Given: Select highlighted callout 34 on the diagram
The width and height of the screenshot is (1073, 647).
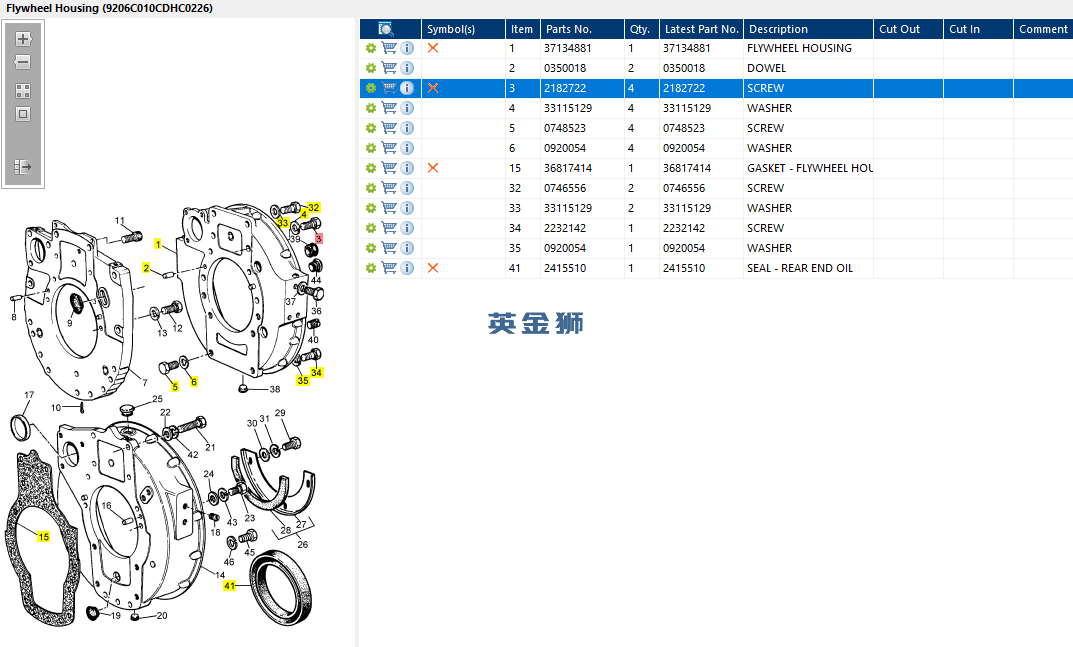Looking at the screenshot, I should pyautogui.click(x=316, y=372).
